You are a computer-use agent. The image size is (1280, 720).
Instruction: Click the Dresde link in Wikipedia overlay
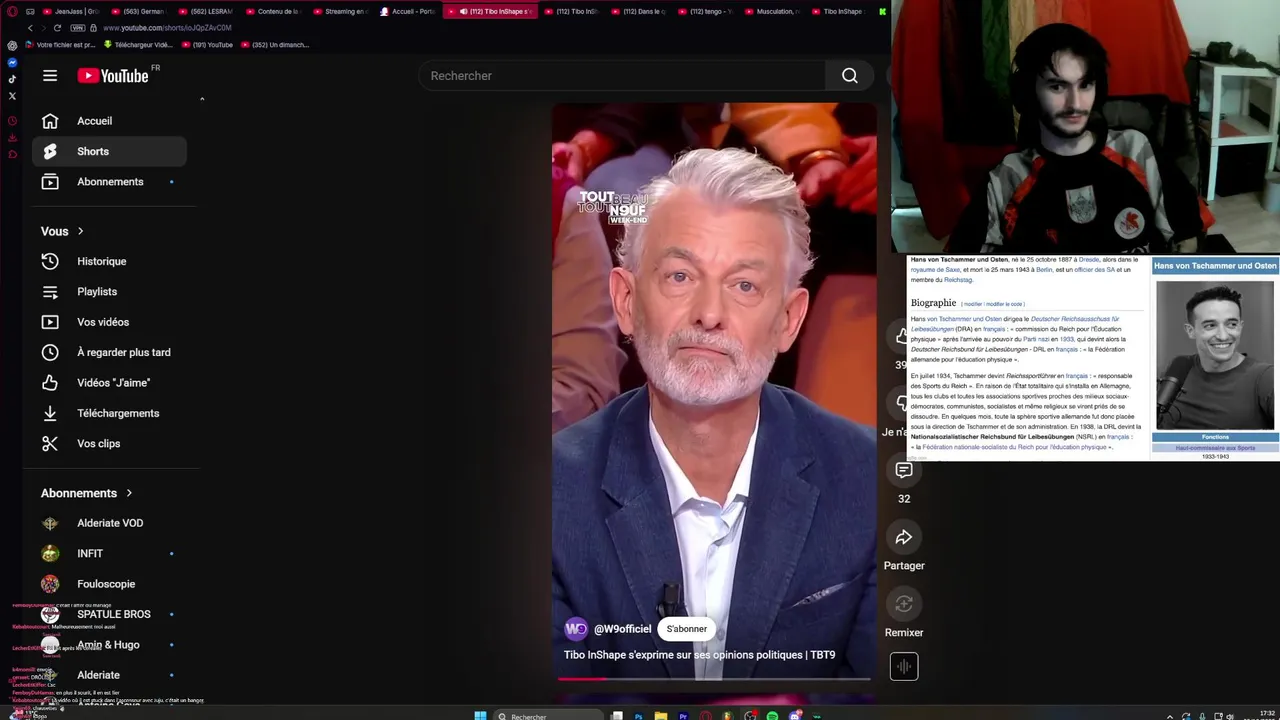click(1088, 259)
